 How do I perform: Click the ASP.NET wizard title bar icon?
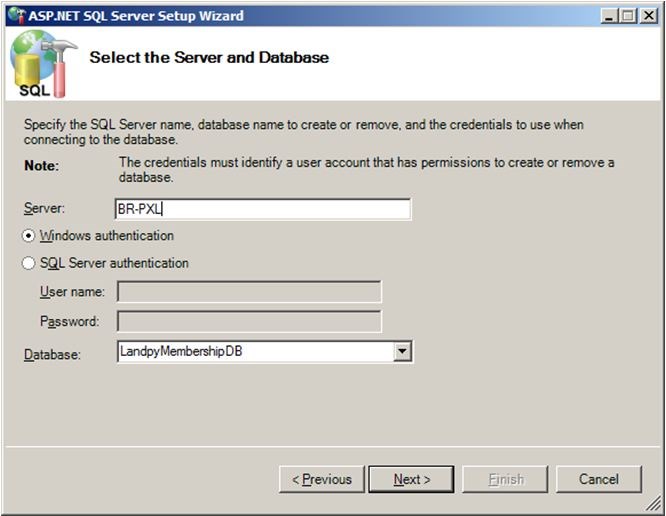pyautogui.click(x=17, y=16)
